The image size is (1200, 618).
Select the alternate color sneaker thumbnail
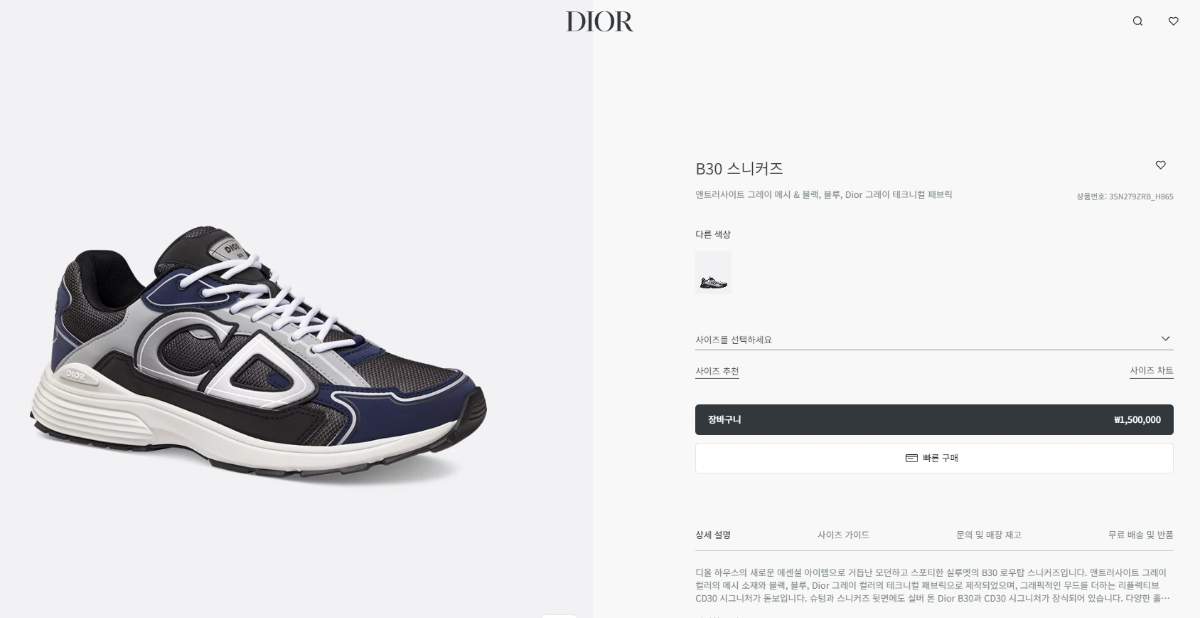pos(713,273)
